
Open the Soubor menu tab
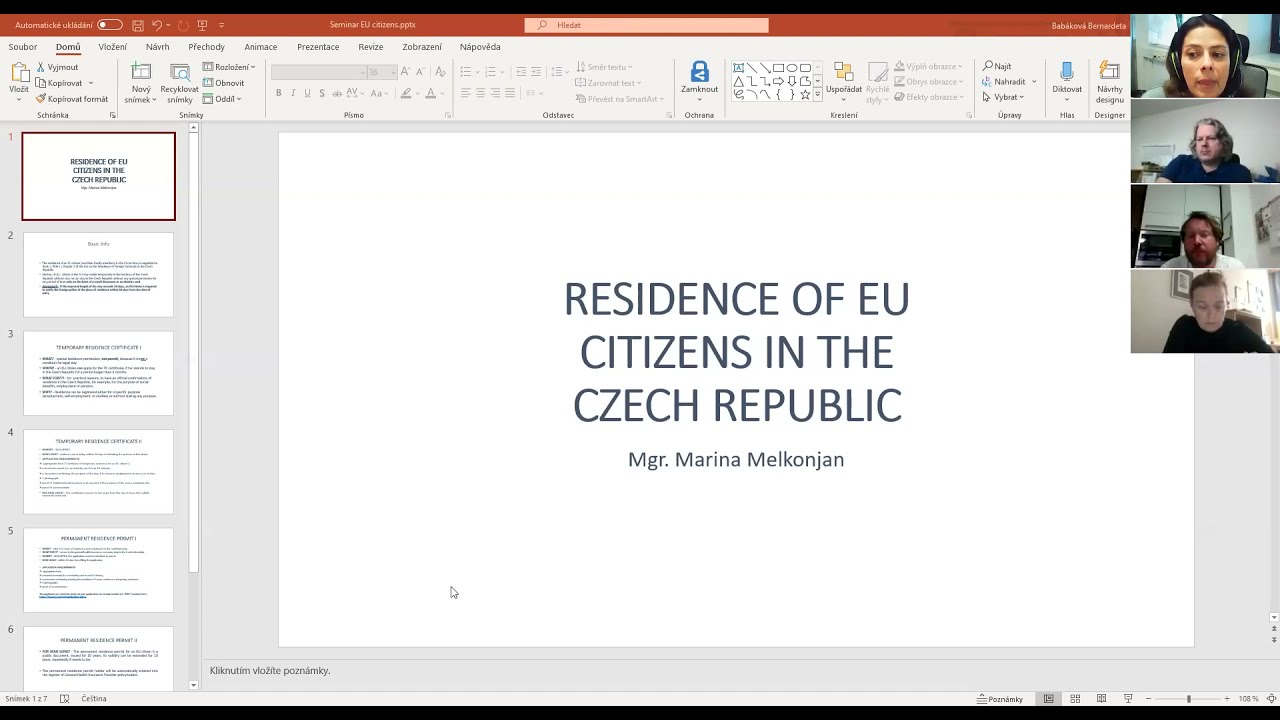pyautogui.click(x=23, y=47)
